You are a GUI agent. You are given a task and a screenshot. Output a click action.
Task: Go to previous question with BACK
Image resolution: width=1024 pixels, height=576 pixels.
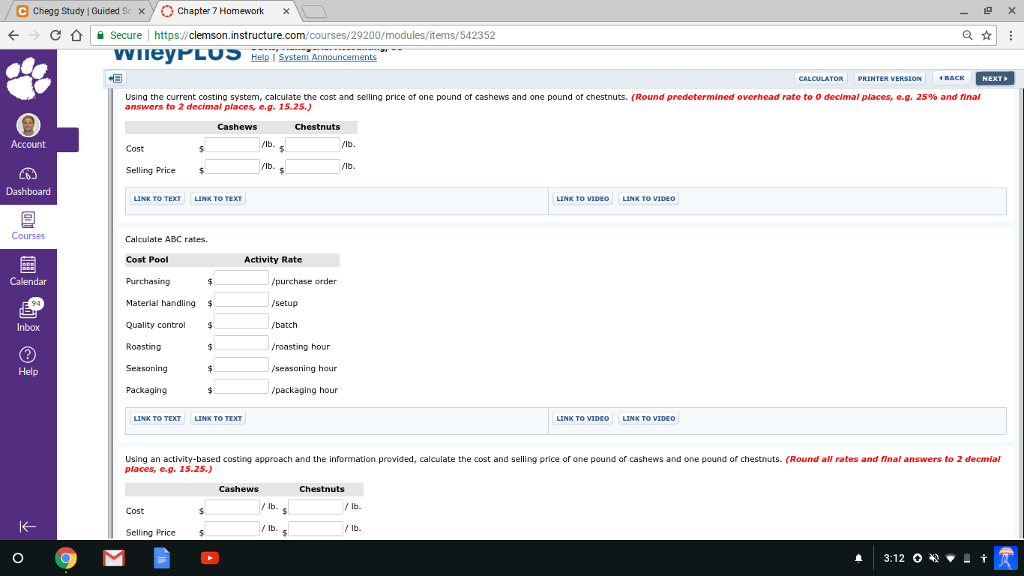coord(952,78)
